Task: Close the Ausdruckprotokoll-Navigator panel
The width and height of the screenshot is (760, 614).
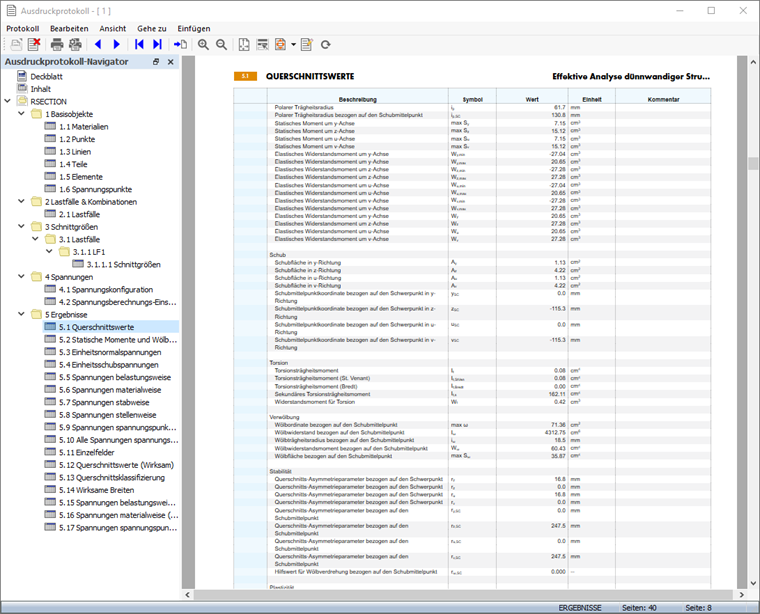Action: (171, 62)
